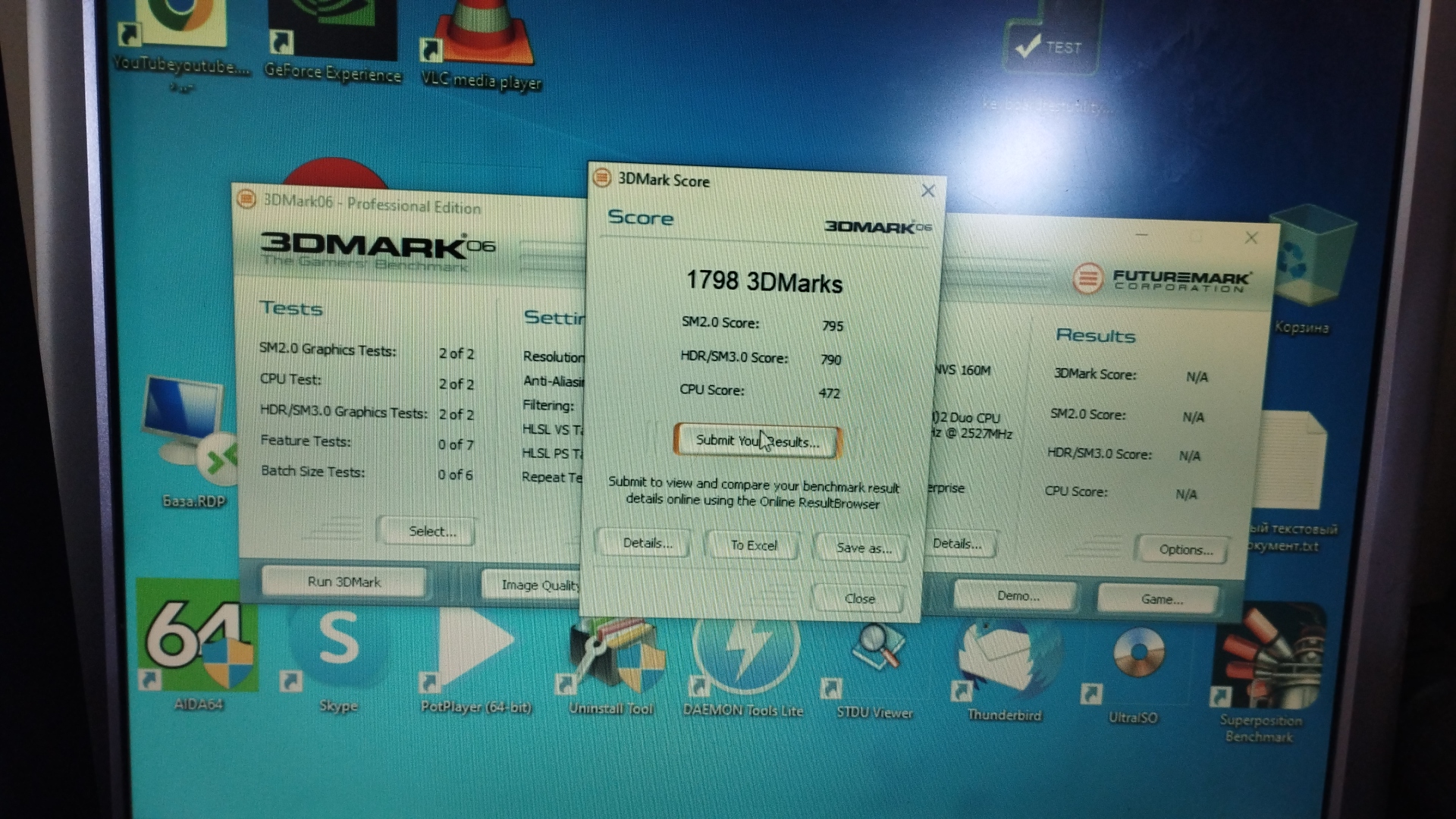Open system Details in 3DMark06 window
The image size is (1456, 819).
[x=959, y=544]
